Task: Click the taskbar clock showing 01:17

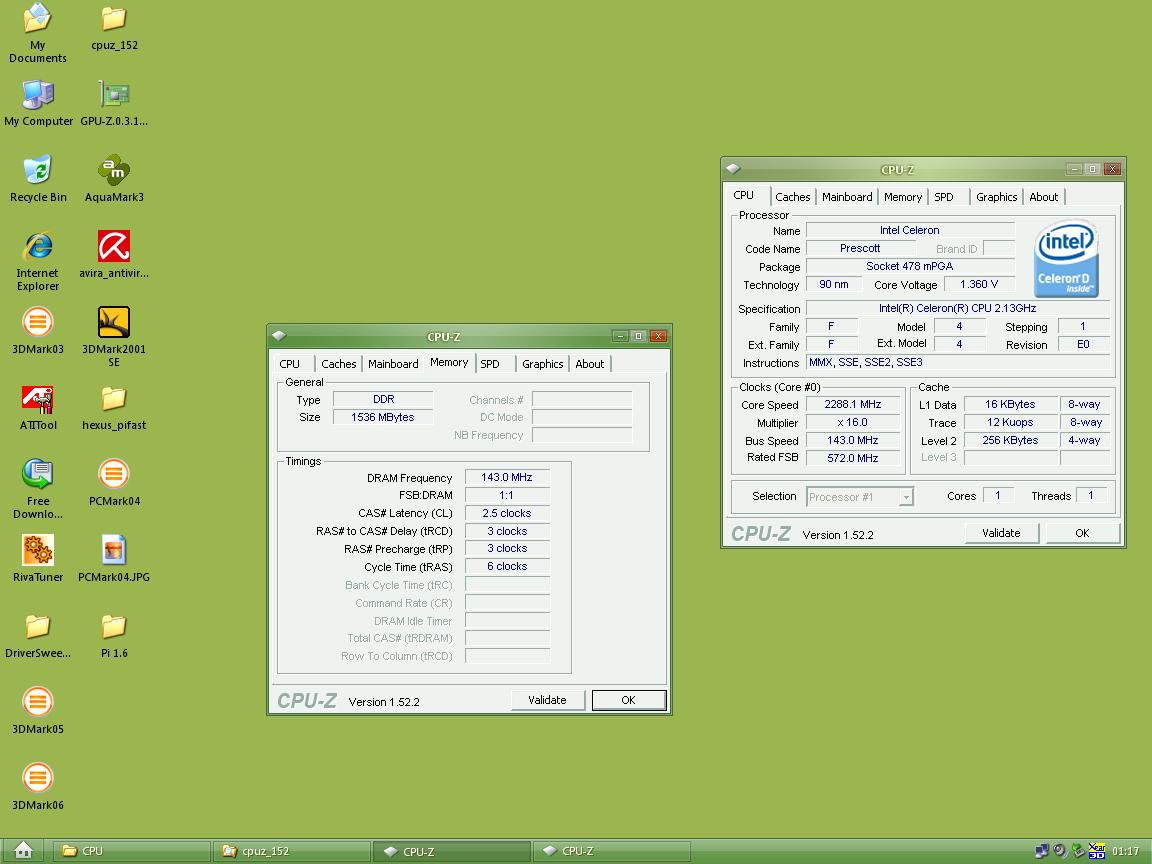Action: coord(1126,852)
